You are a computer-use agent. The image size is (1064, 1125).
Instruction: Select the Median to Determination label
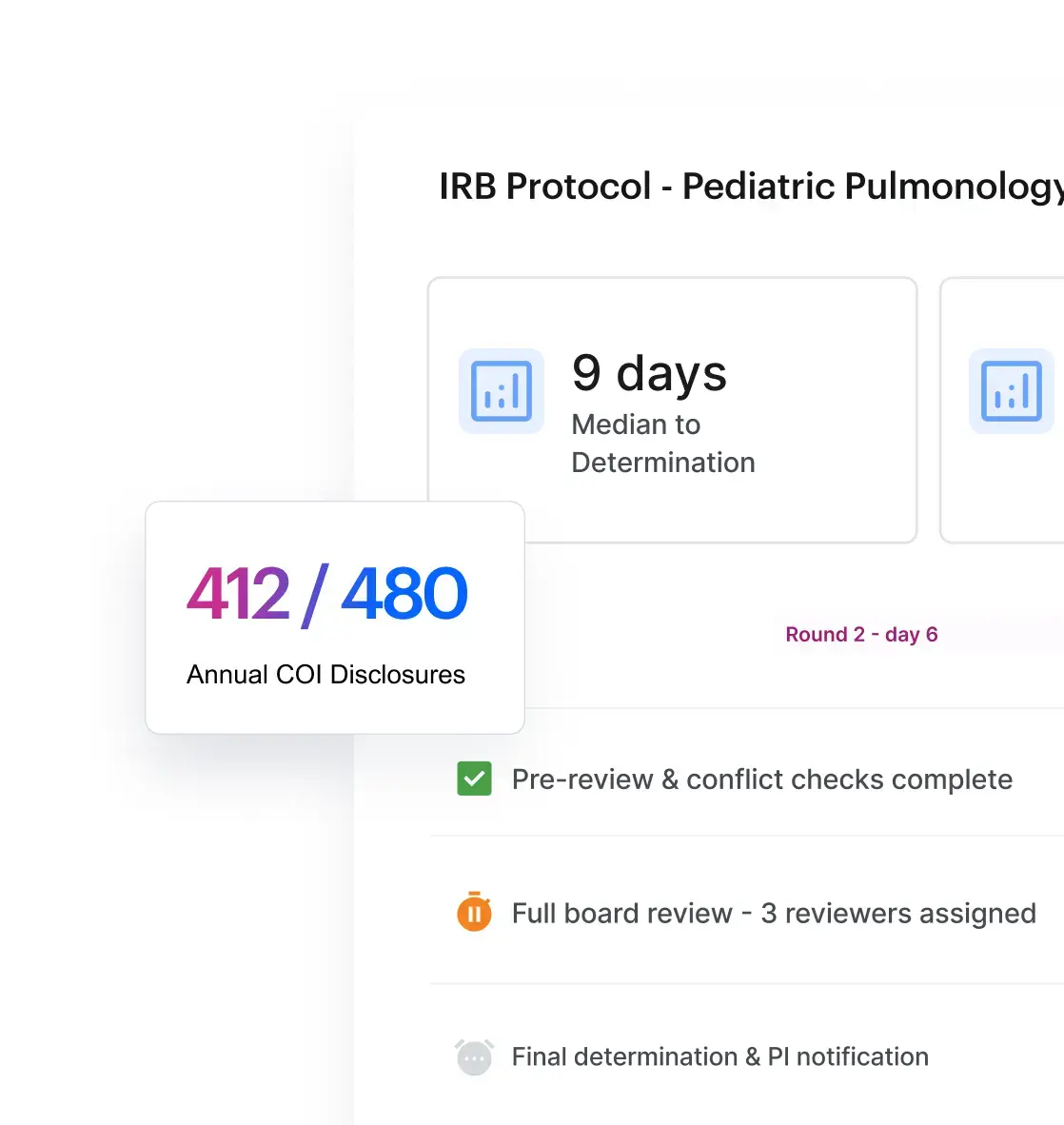pos(663,444)
